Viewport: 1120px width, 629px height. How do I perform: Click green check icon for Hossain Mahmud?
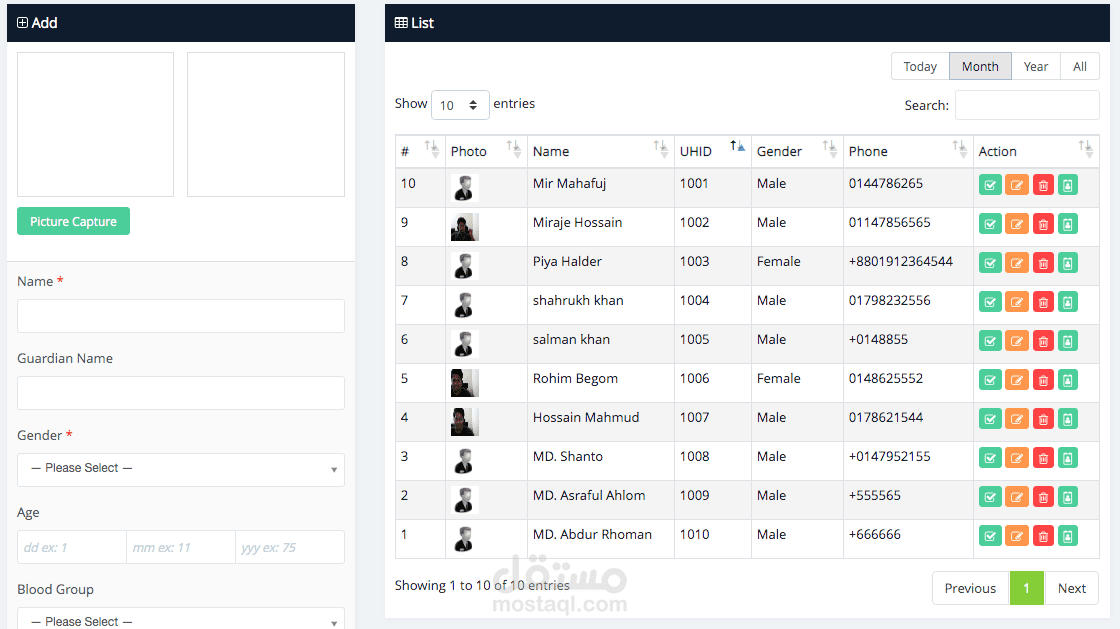(x=990, y=419)
